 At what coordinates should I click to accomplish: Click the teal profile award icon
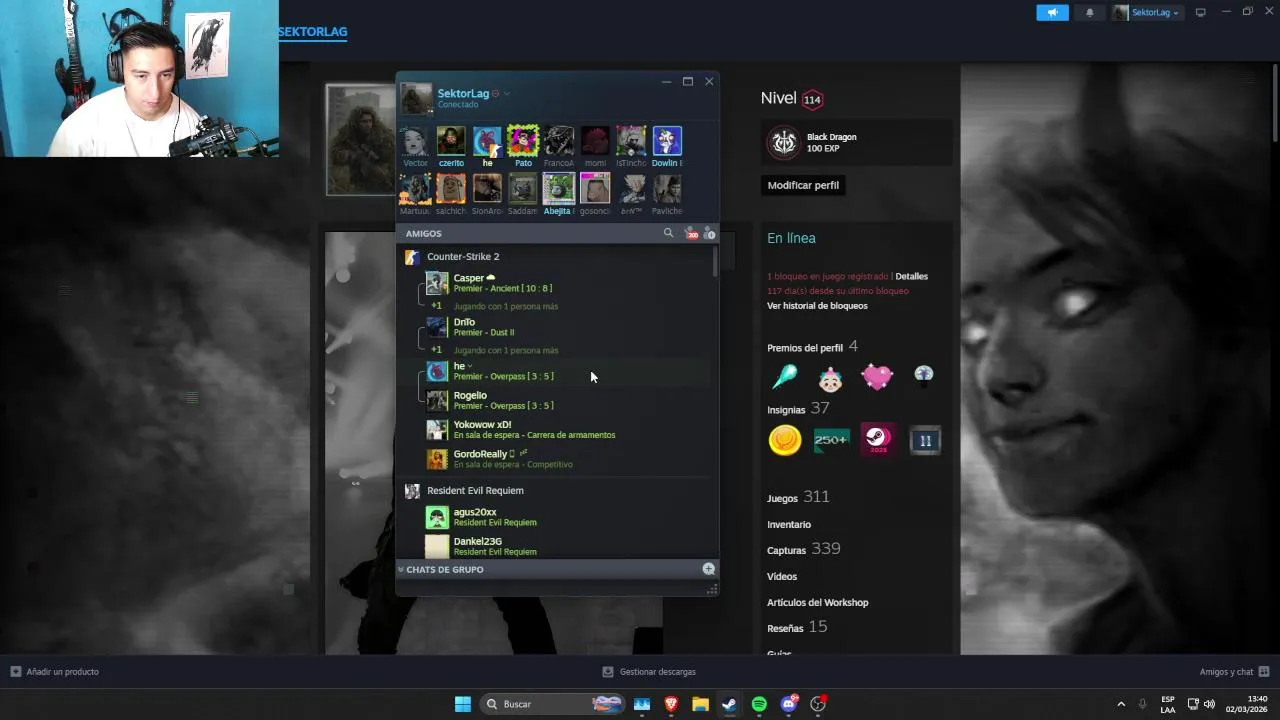(x=784, y=377)
